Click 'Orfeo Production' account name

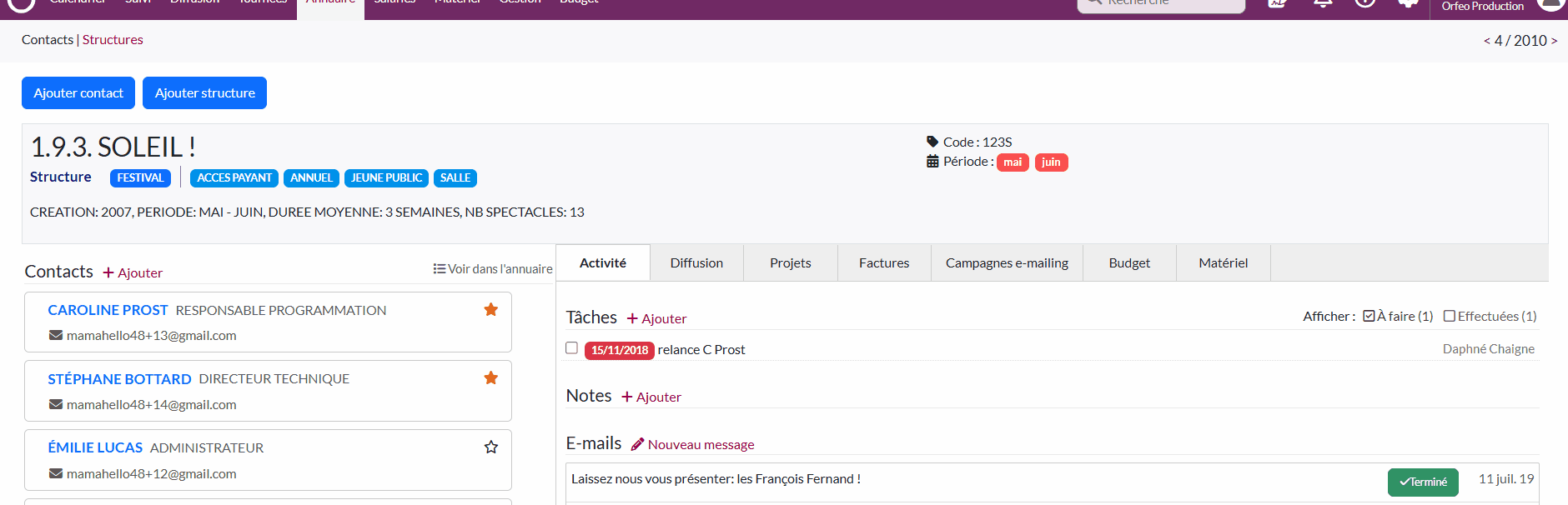(x=1483, y=6)
